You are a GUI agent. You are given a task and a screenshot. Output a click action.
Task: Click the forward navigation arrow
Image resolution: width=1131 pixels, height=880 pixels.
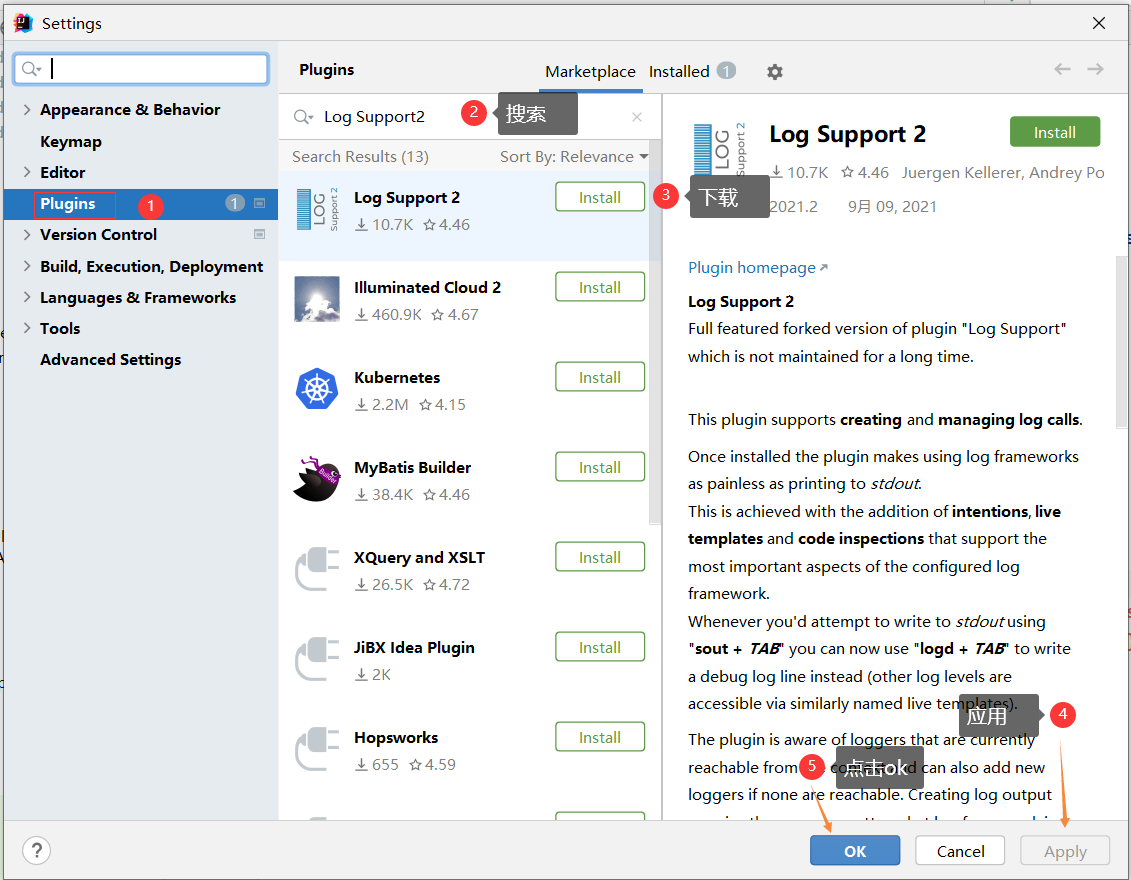tap(1096, 69)
